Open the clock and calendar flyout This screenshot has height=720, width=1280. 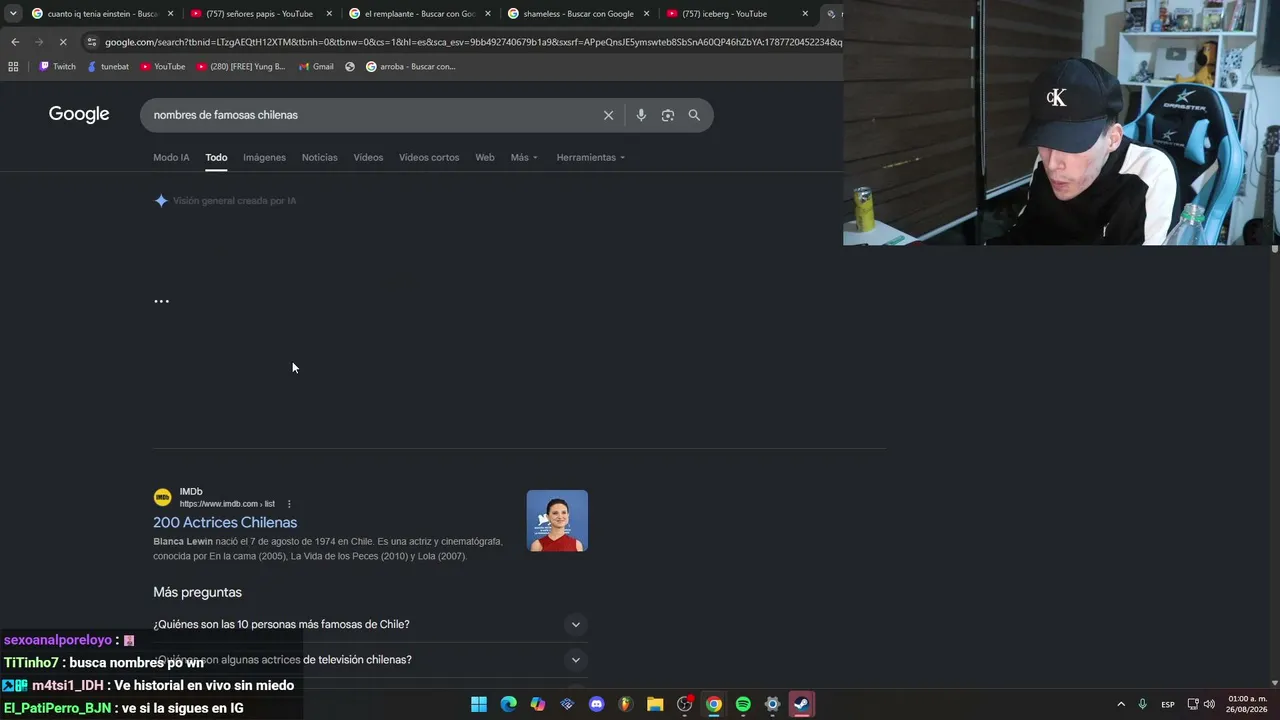[1248, 704]
